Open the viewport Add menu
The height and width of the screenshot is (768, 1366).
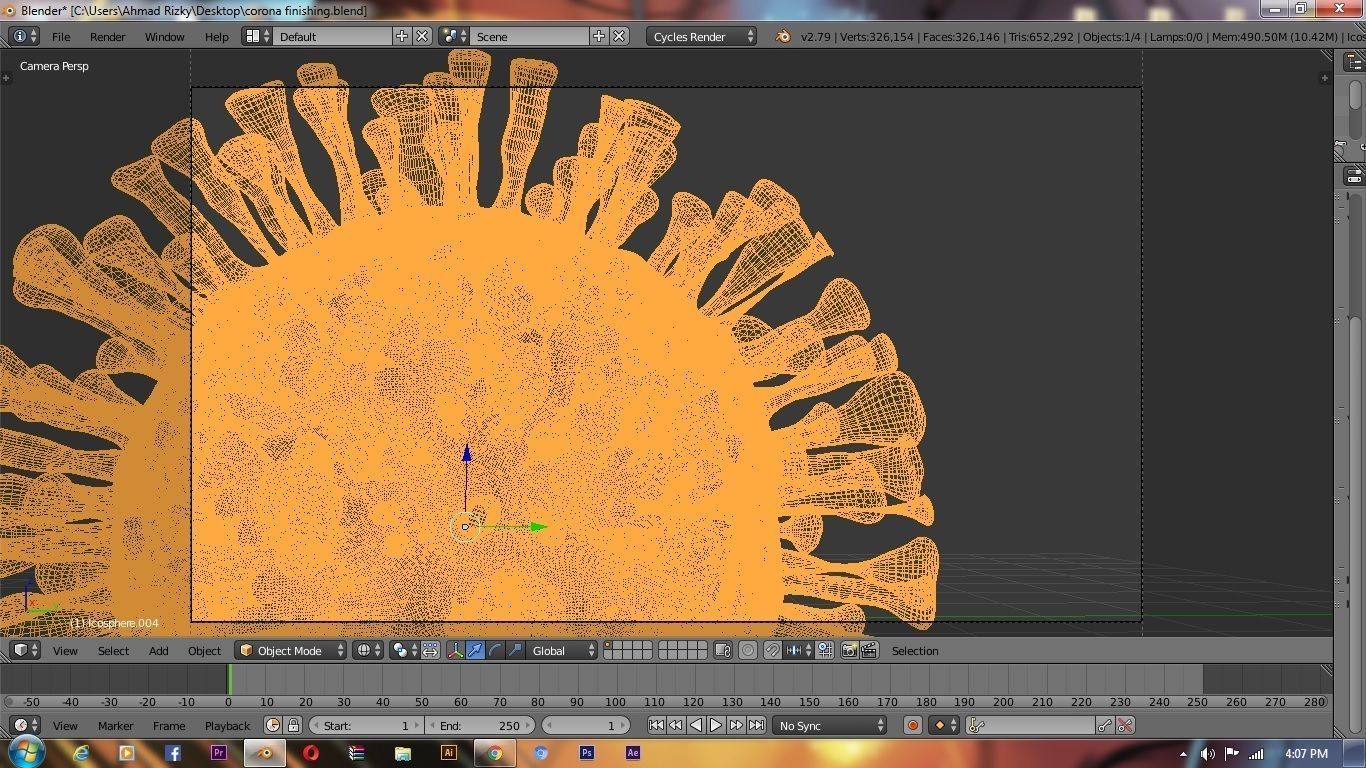[159, 650]
